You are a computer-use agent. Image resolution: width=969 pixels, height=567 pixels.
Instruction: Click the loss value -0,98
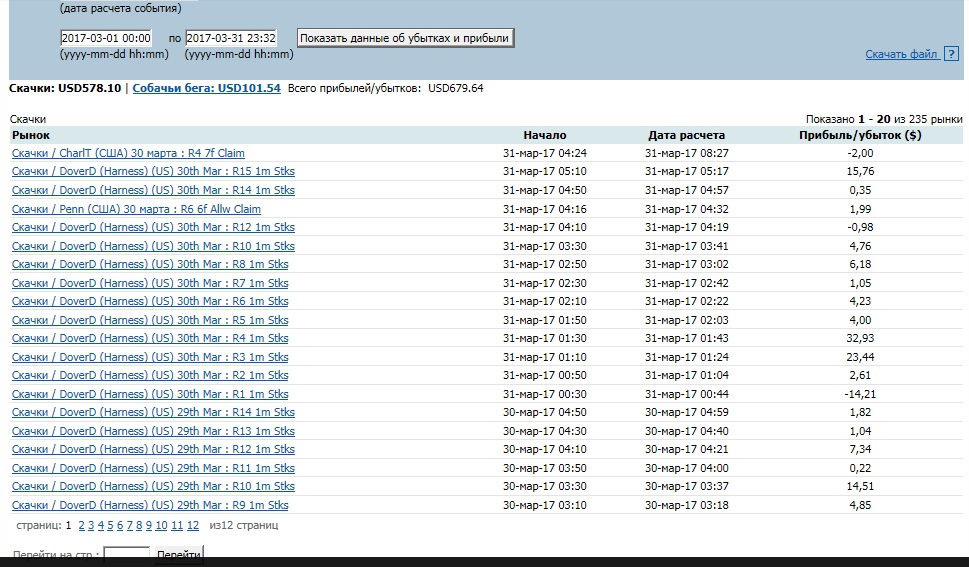[x=860, y=227]
